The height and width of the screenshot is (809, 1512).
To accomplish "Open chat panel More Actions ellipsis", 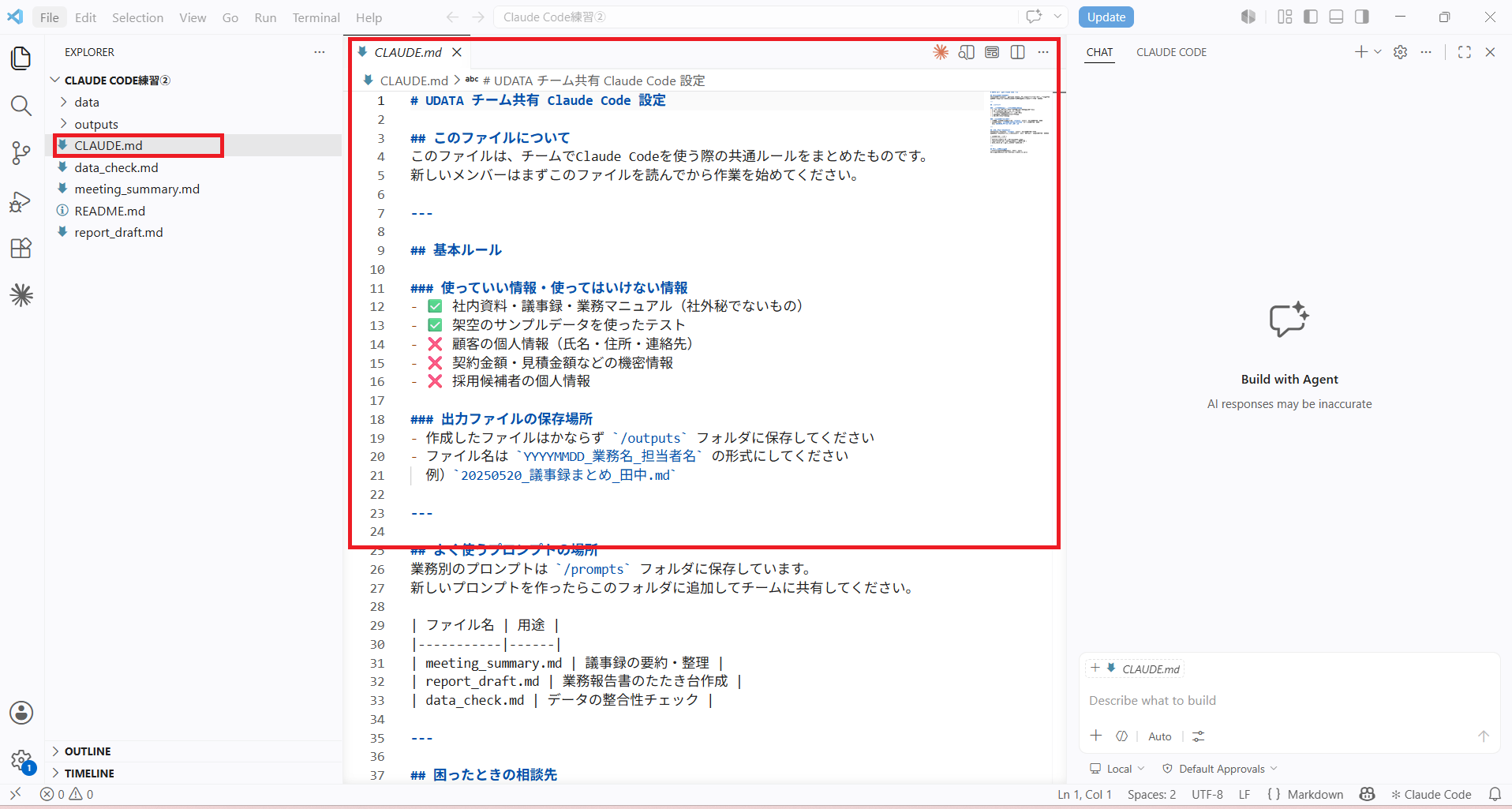I will point(1425,52).
